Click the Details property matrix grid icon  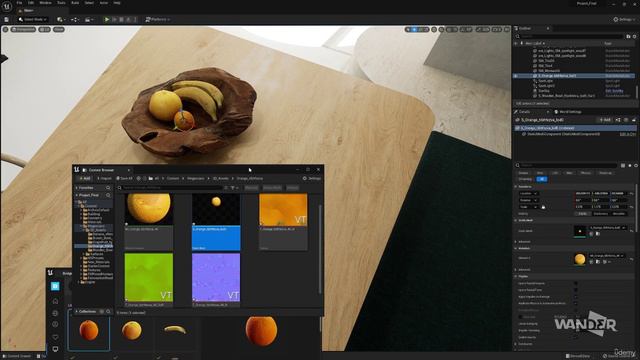coord(623,165)
